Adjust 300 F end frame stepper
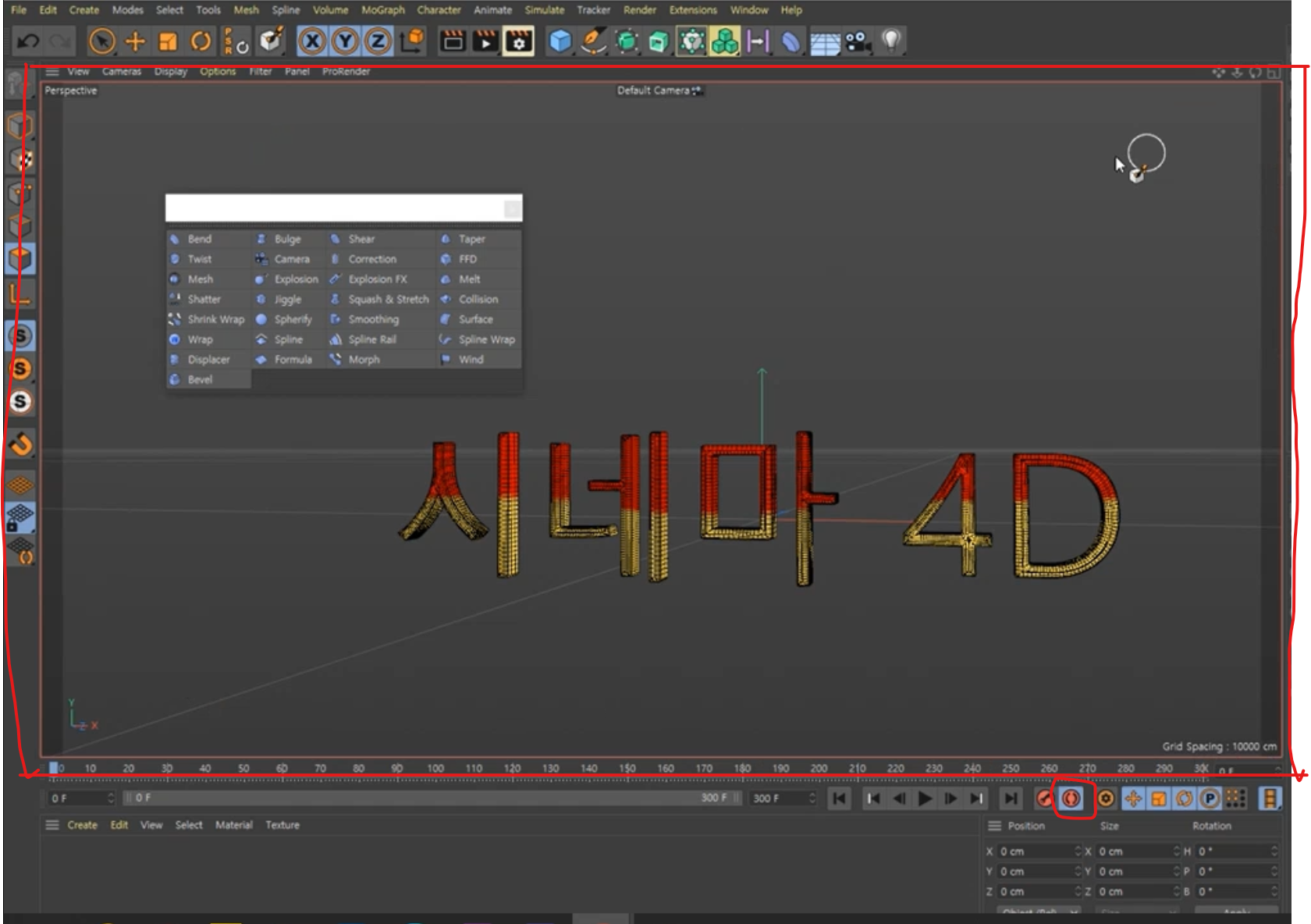The image size is (1311, 924). (x=812, y=798)
